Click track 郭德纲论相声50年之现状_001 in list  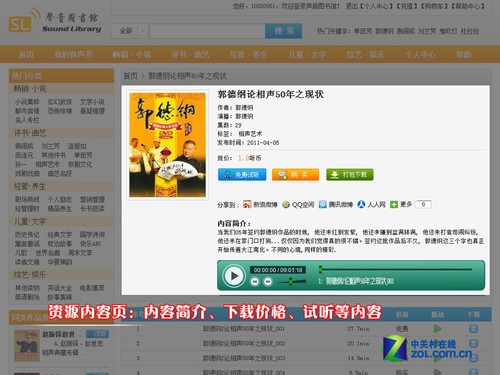point(244,329)
